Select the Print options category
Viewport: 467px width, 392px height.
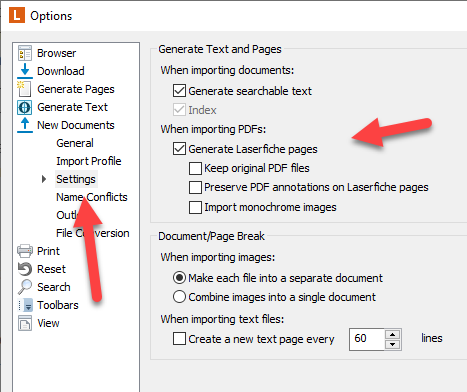pos(48,251)
